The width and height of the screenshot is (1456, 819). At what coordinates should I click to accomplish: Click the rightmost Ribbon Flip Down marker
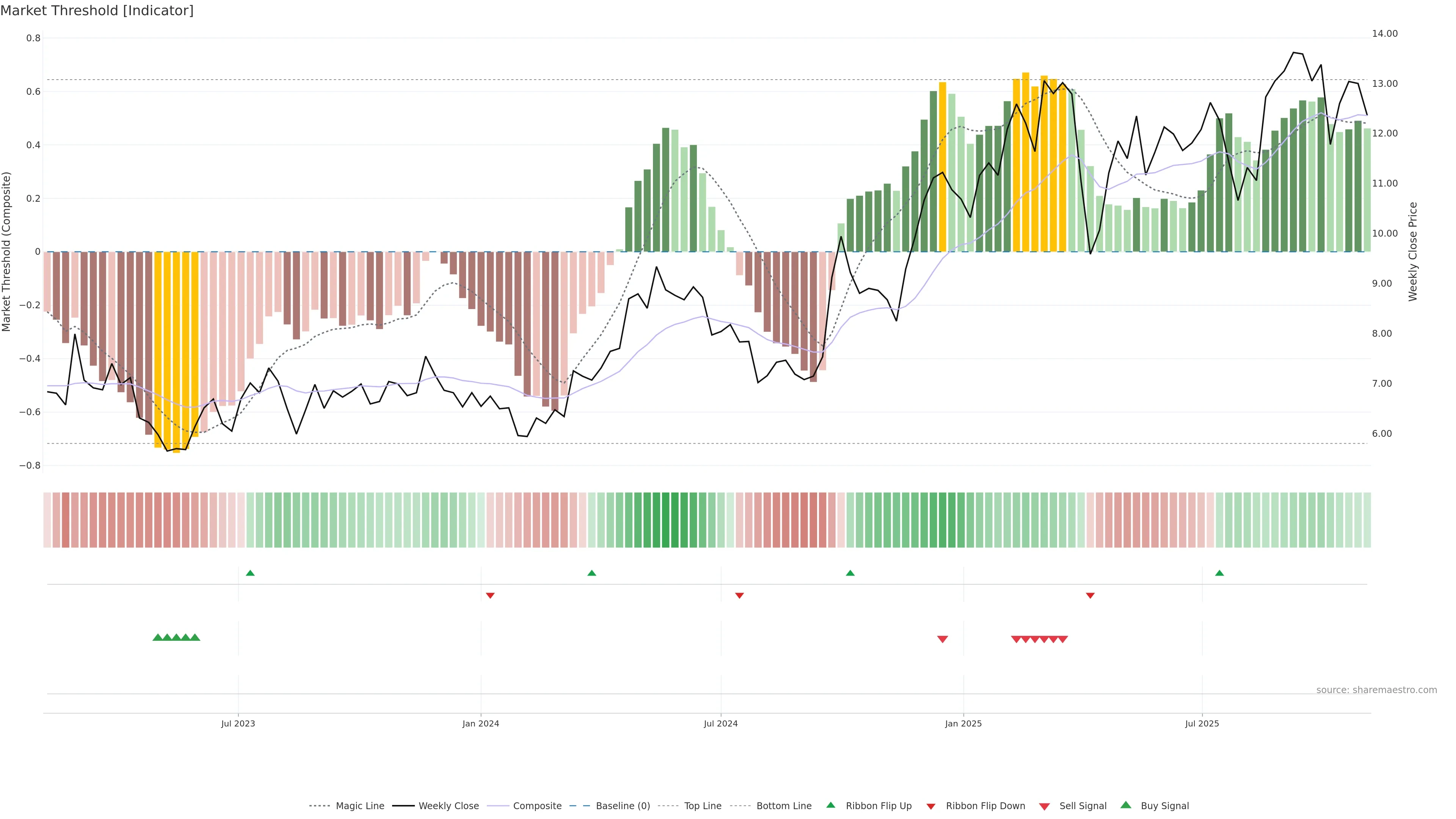click(1090, 595)
